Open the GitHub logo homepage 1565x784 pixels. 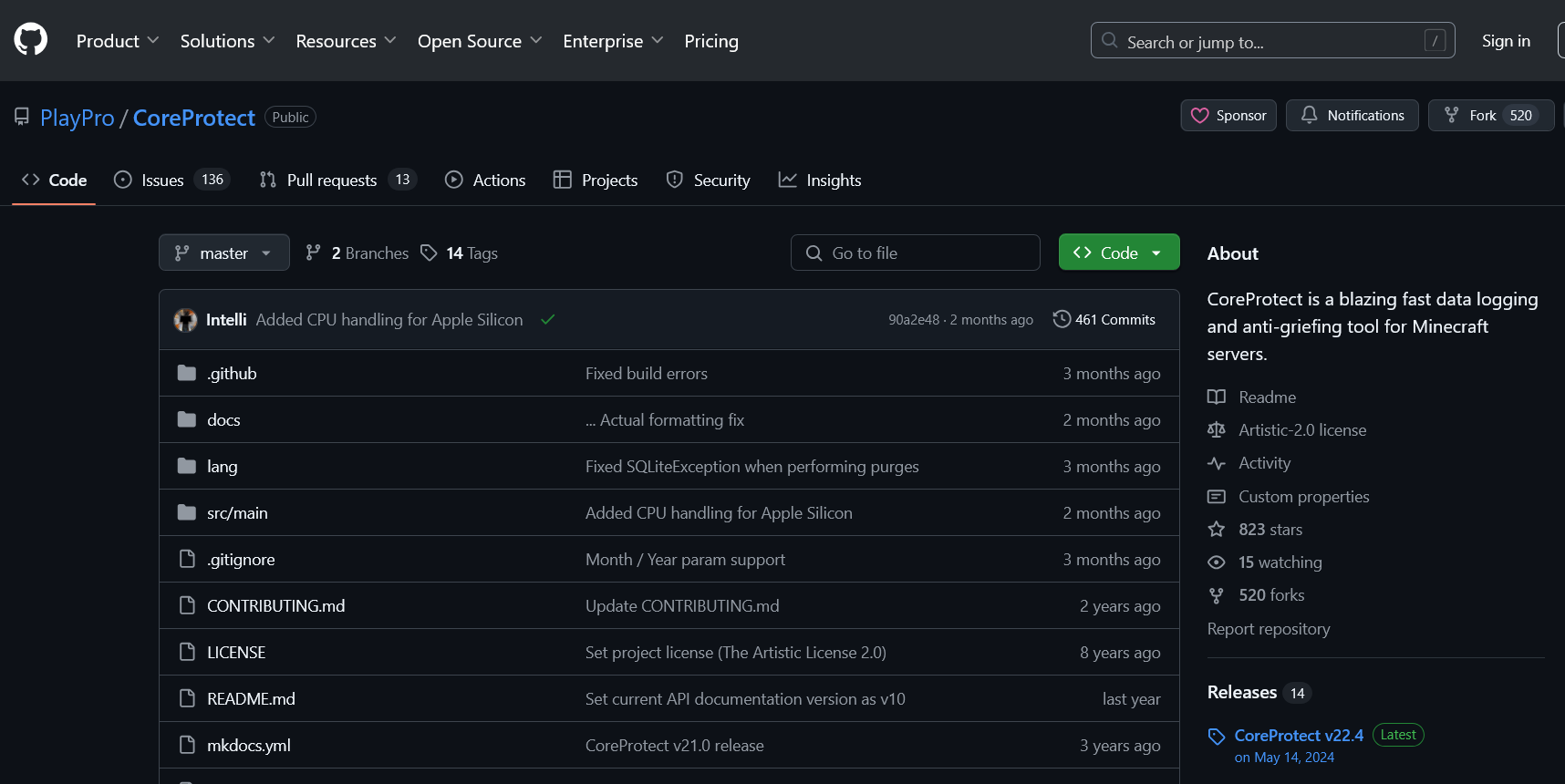click(31, 40)
